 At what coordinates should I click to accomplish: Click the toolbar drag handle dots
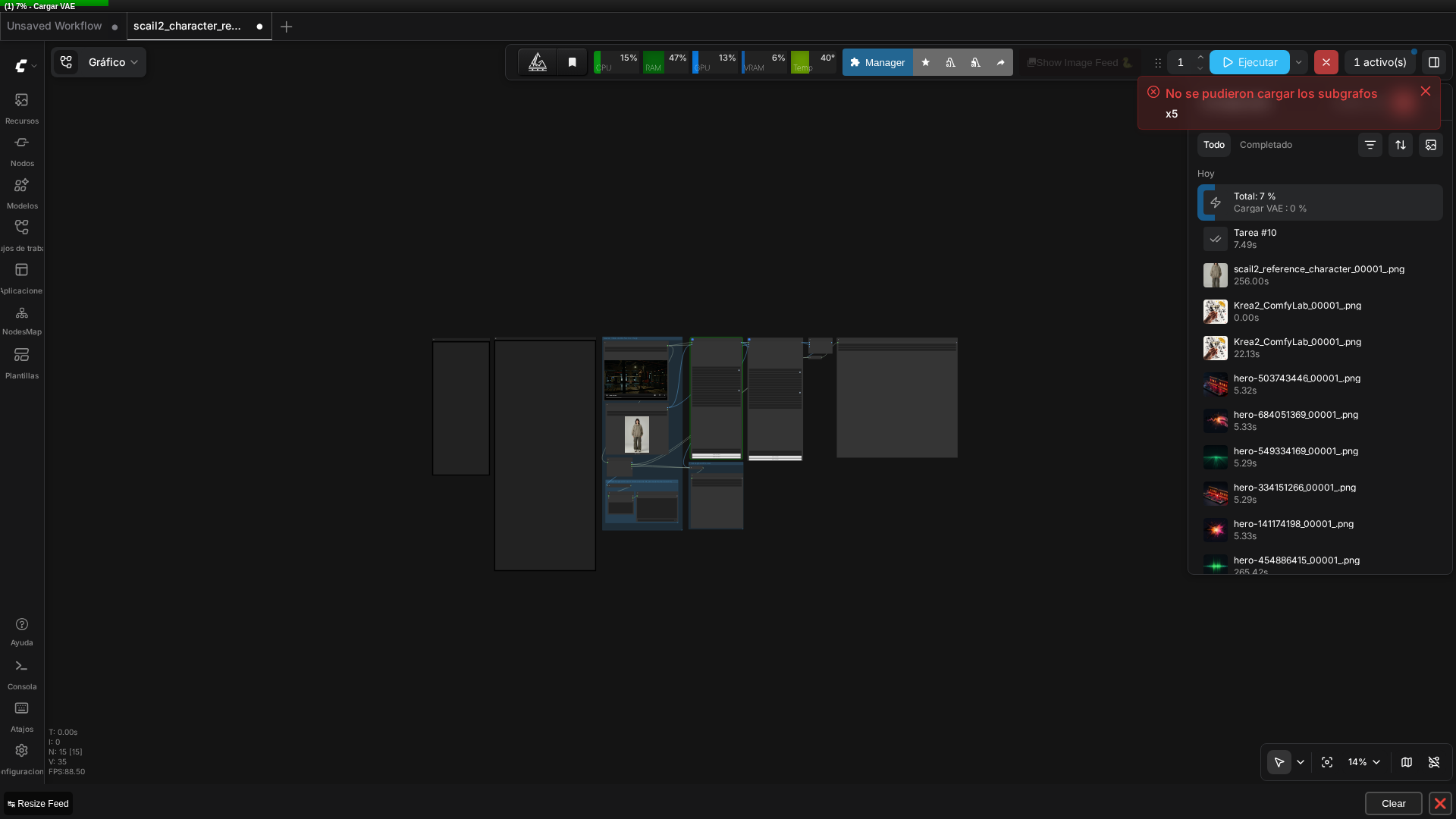click(1157, 63)
